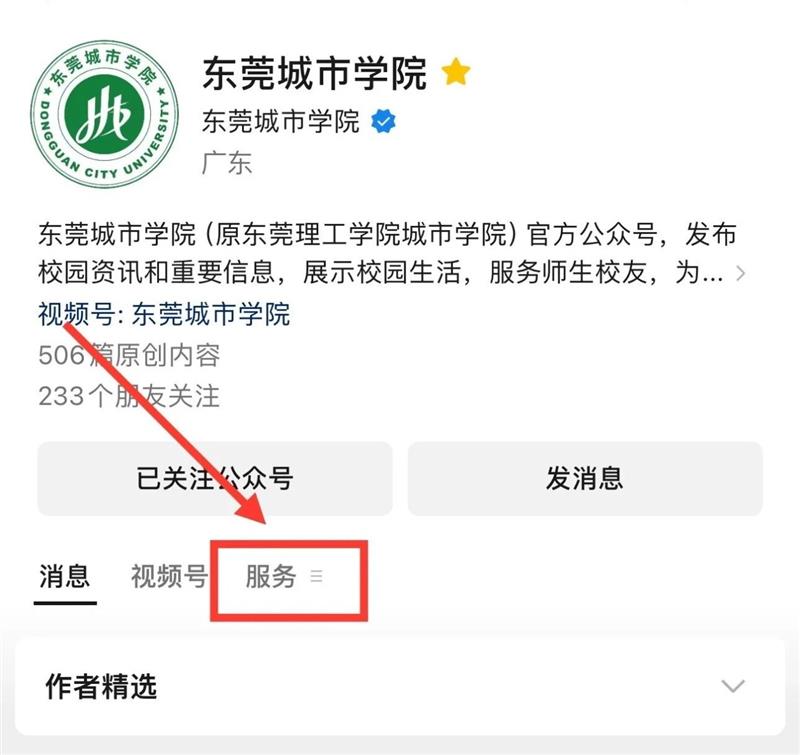Open the 视频号: 东莞城市学院 link
The height and width of the screenshot is (755, 800).
(164, 313)
